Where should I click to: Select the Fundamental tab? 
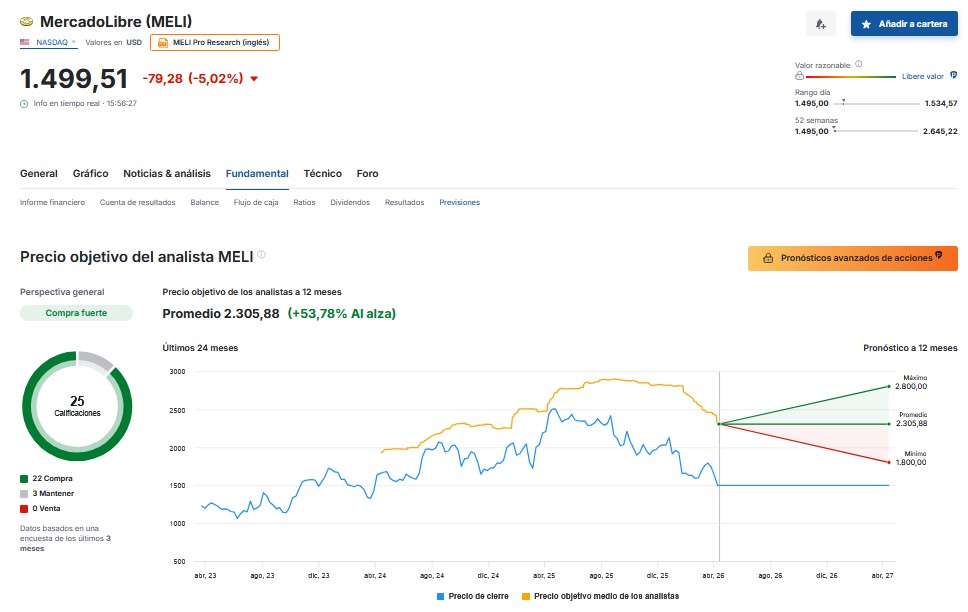click(x=257, y=174)
